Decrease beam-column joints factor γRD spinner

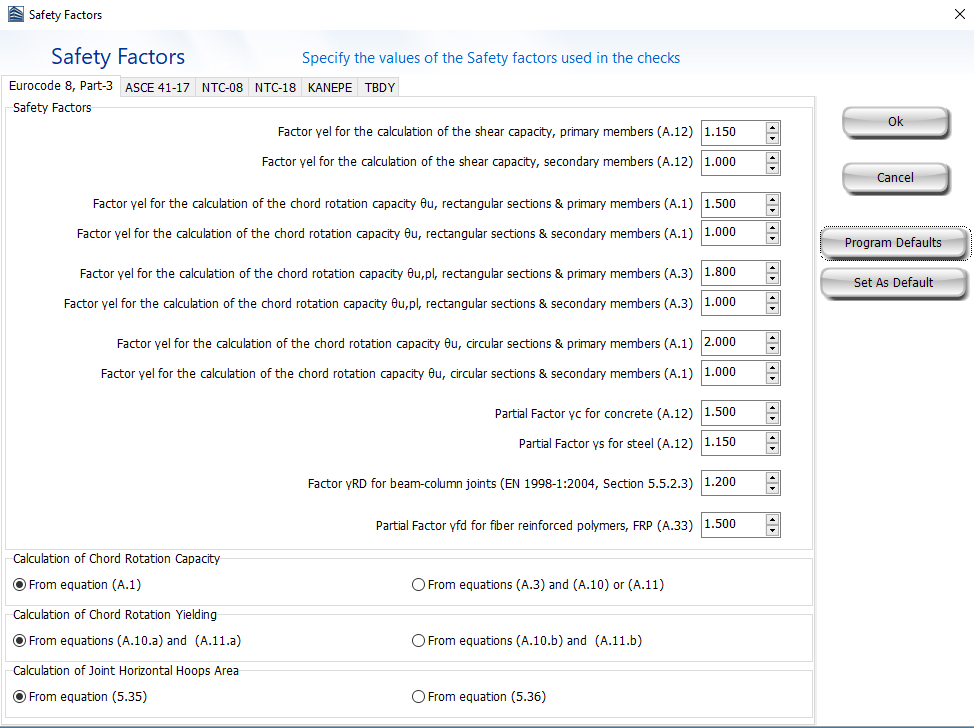pyautogui.click(x=772, y=488)
